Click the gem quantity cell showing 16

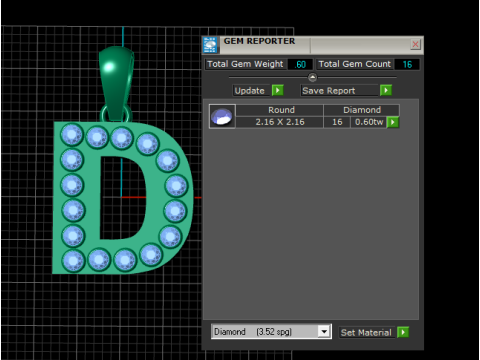[x=337, y=122]
